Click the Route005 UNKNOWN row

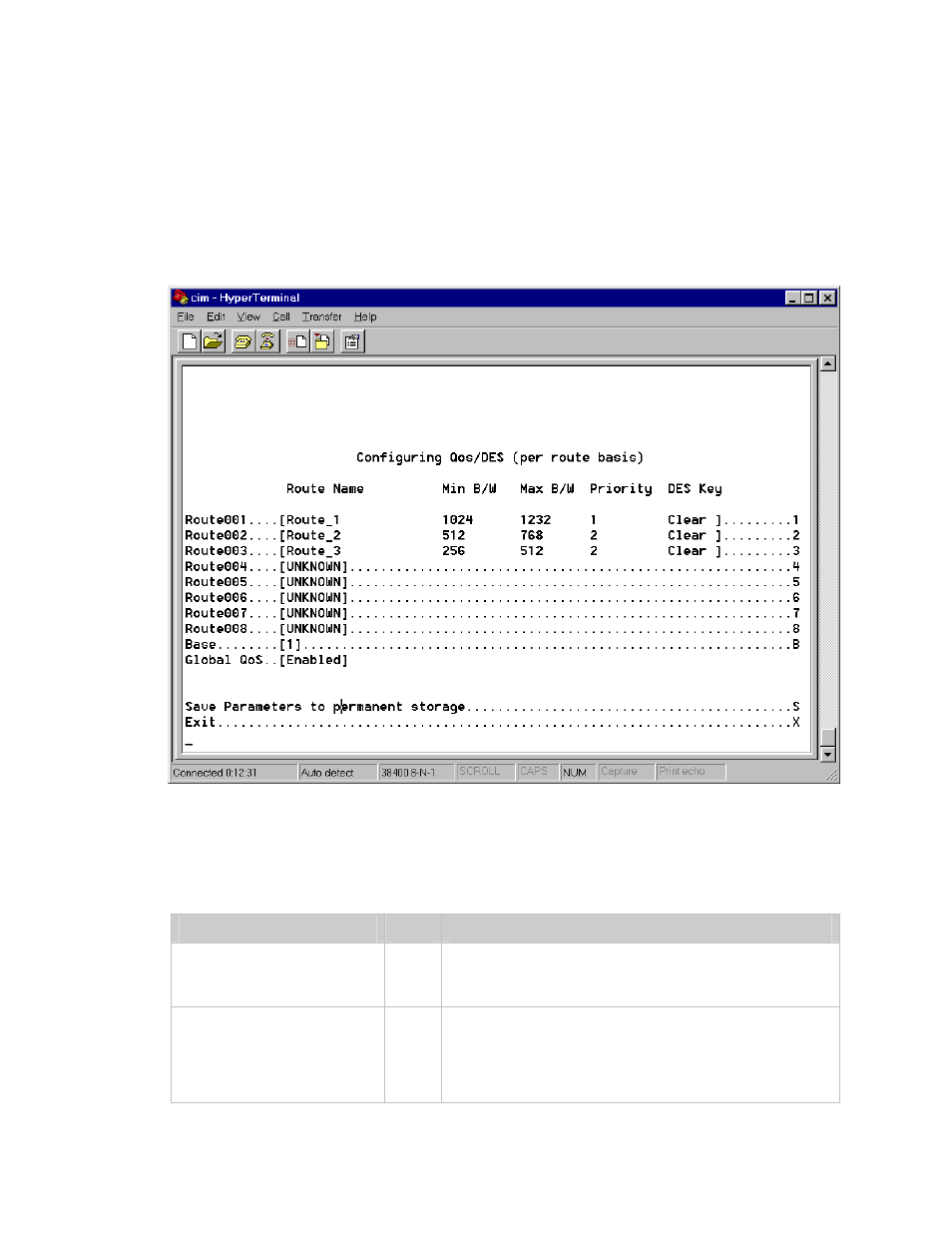(492, 582)
